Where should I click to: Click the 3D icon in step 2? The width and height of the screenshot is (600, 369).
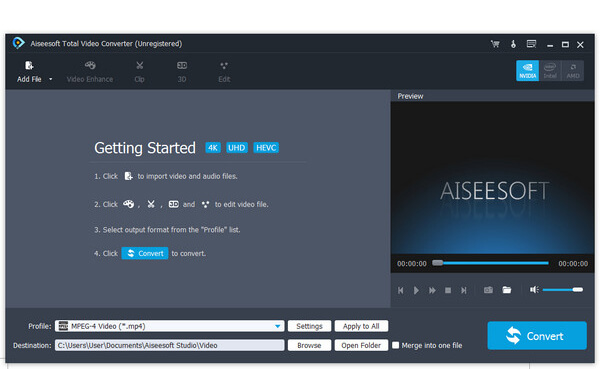tap(174, 204)
